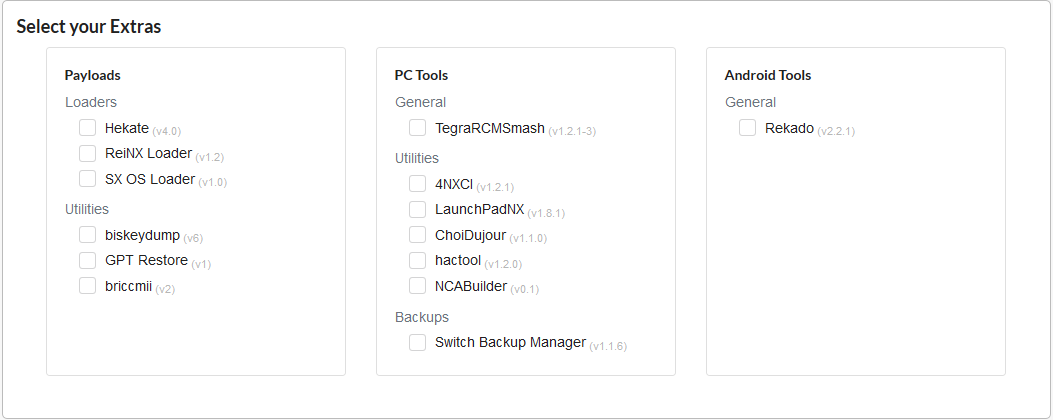Click the PC Tools card heading
The image size is (1053, 420).
pyautogui.click(x=421, y=75)
